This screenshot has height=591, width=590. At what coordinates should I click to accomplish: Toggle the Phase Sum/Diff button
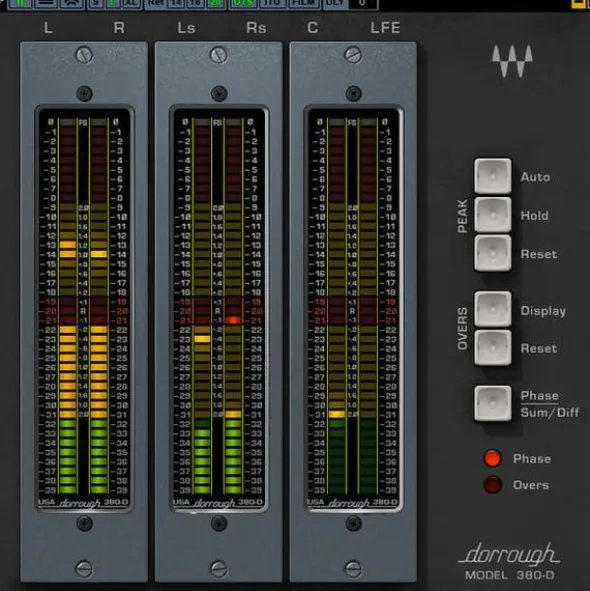[492, 403]
